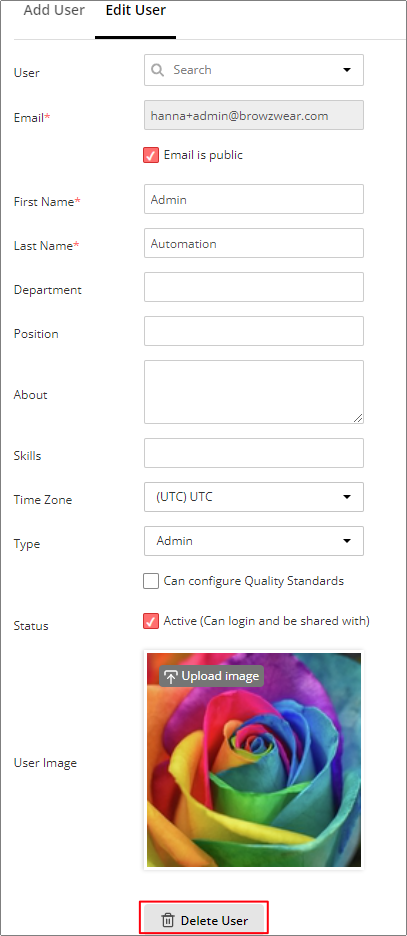This screenshot has width=407, height=936.
Task: Click the Skills input field
Action: (254, 453)
